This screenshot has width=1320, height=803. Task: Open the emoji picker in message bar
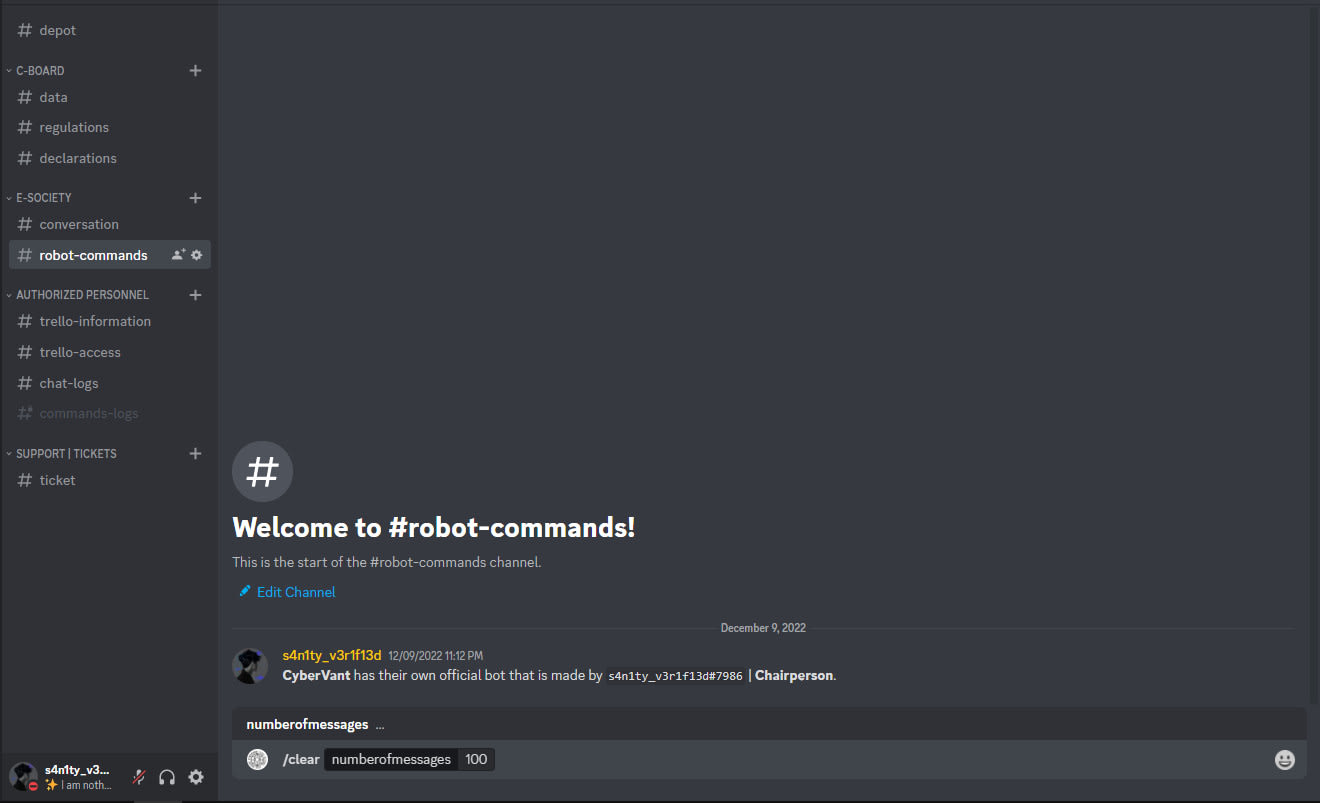click(x=1285, y=760)
